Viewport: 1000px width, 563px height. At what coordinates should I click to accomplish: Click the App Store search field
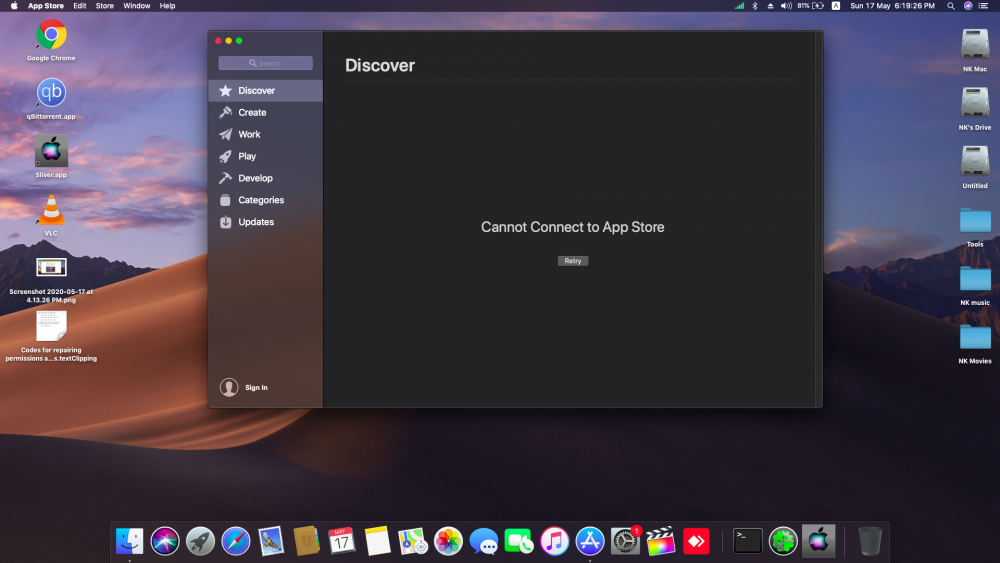(266, 63)
